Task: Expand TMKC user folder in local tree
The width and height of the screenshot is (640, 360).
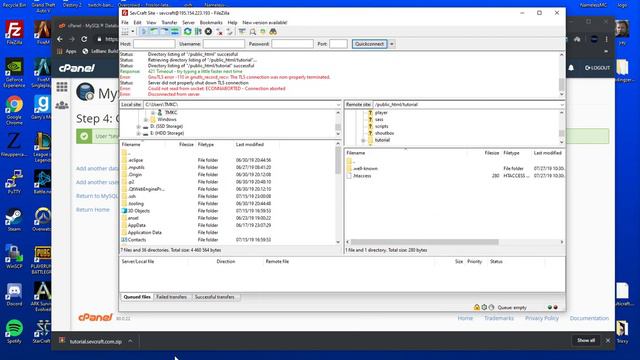Action: coord(153,113)
